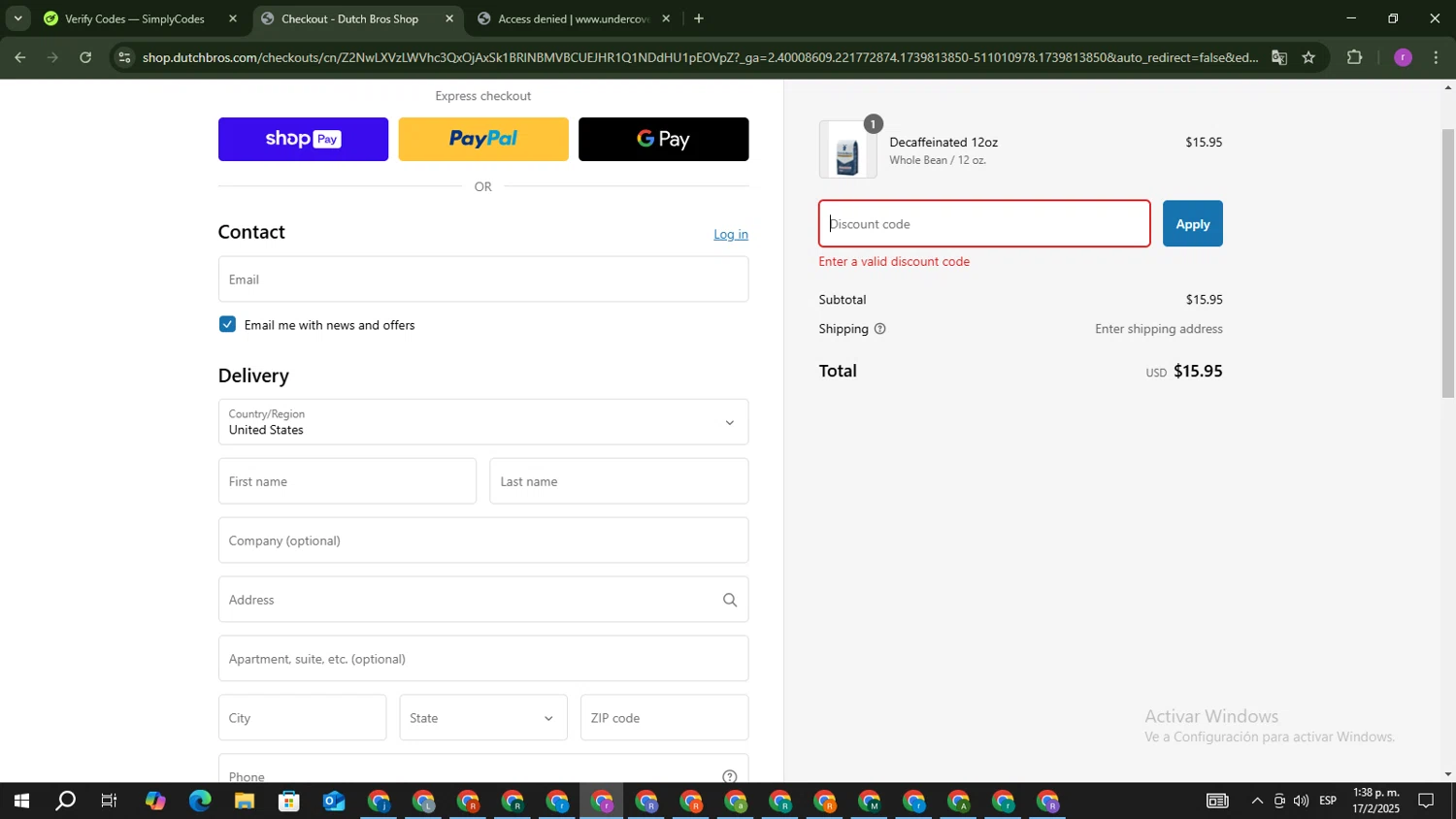Screen dimensions: 1456x819
Task: Click the address search magnifier icon
Action: 730,600
